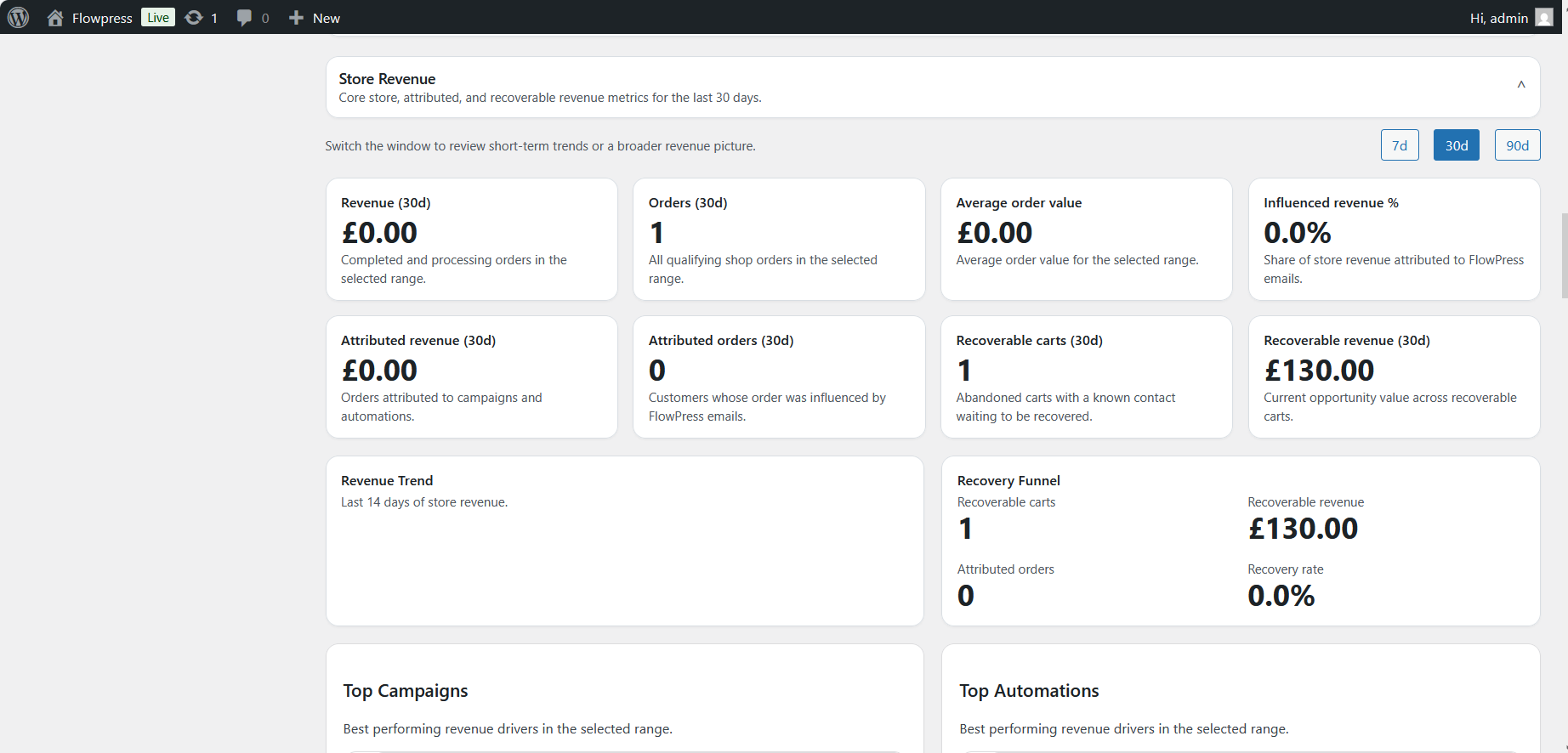The width and height of the screenshot is (1568, 753).
Task: Click the 0.0% influenced revenue value
Action: point(1298,233)
